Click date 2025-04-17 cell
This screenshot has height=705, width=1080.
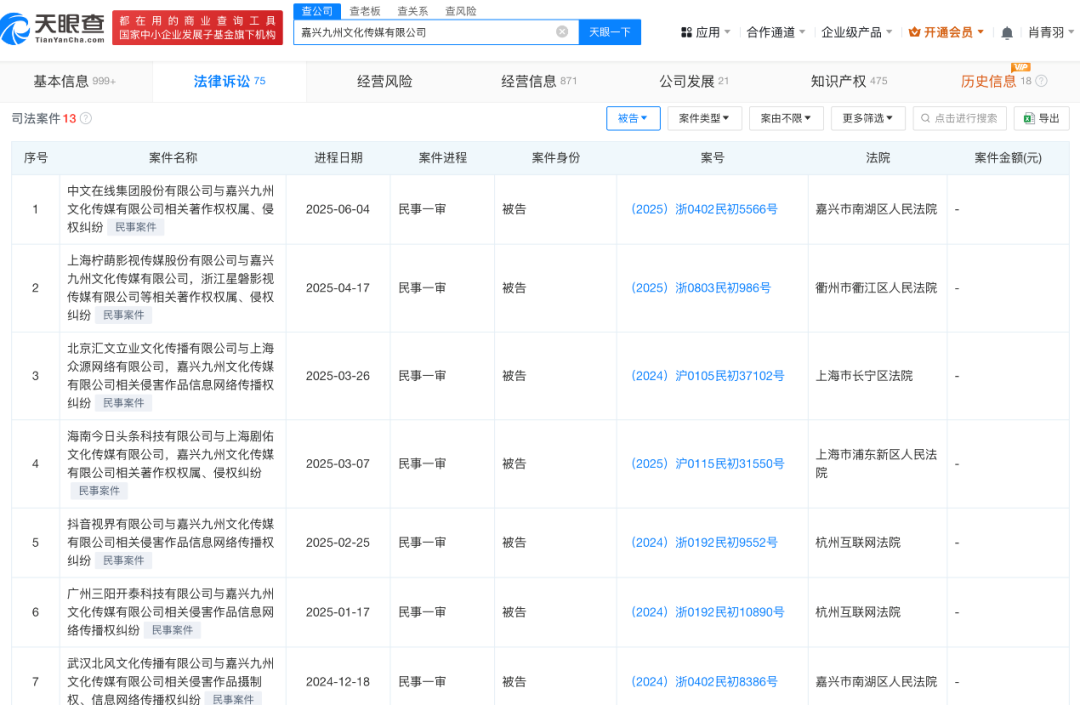[x=338, y=288]
